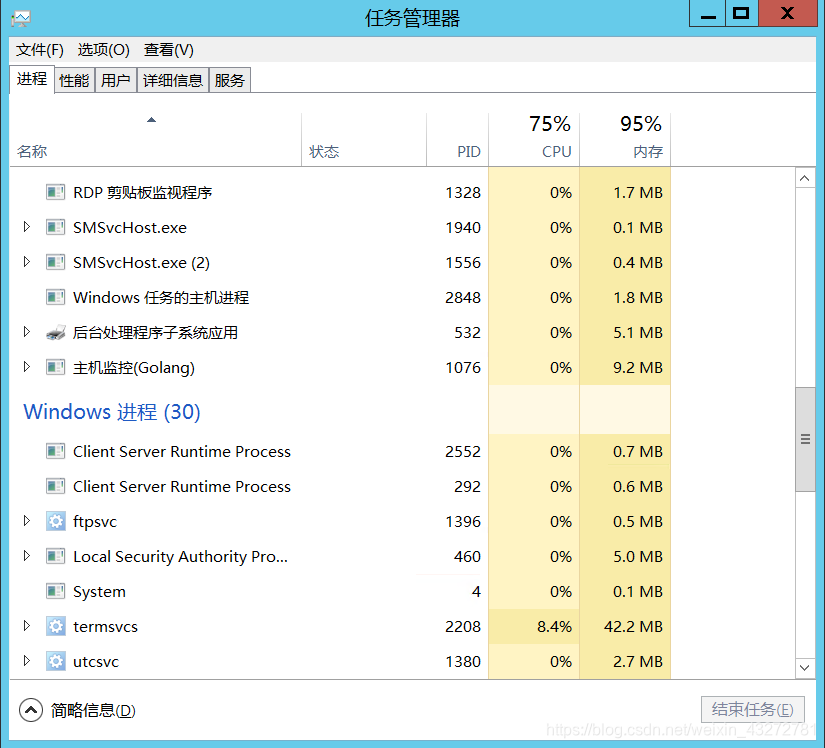
Task: Expand the ftpsvc service group
Action: tap(27, 521)
